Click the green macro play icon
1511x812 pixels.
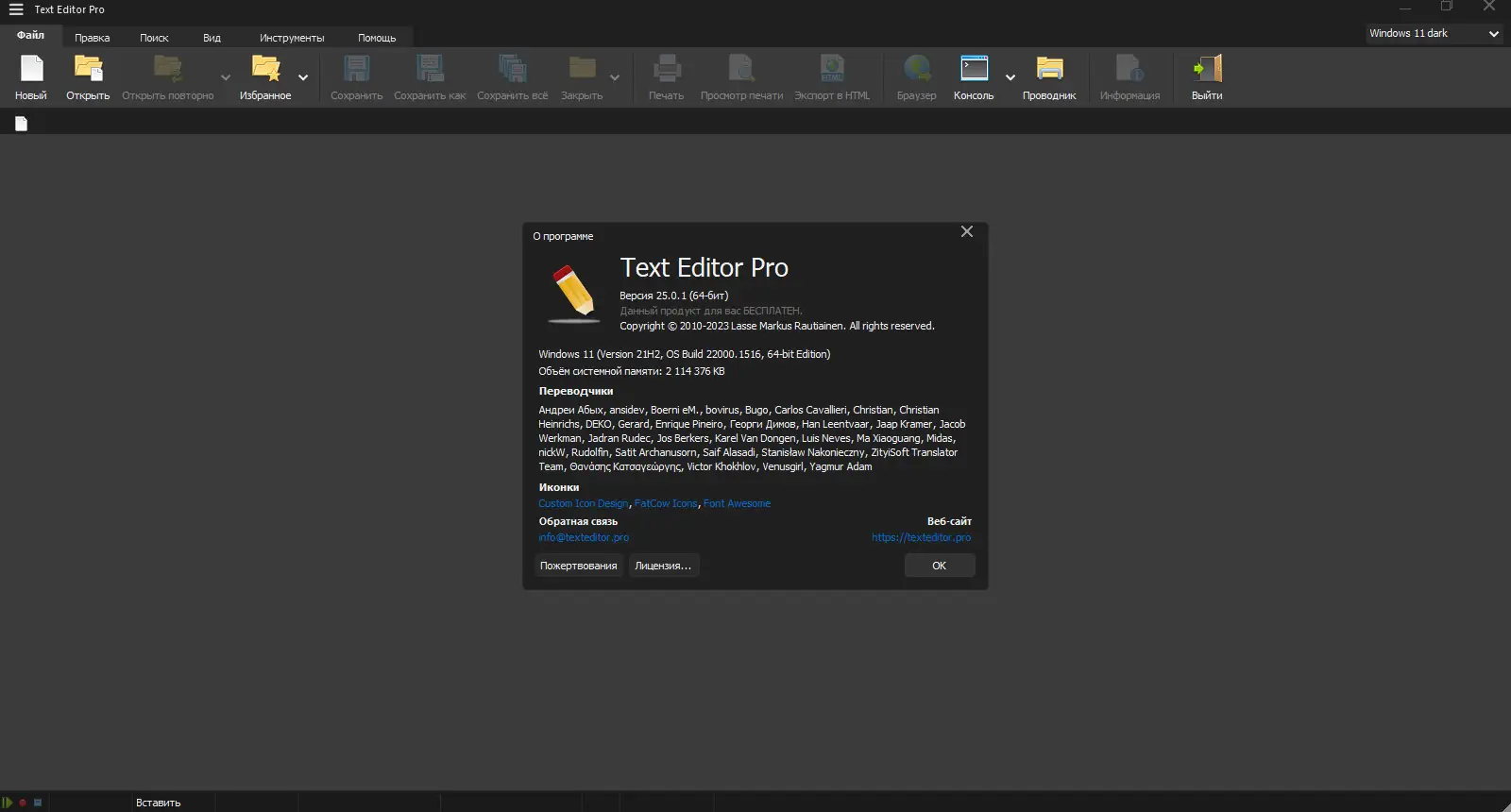coord(8,803)
